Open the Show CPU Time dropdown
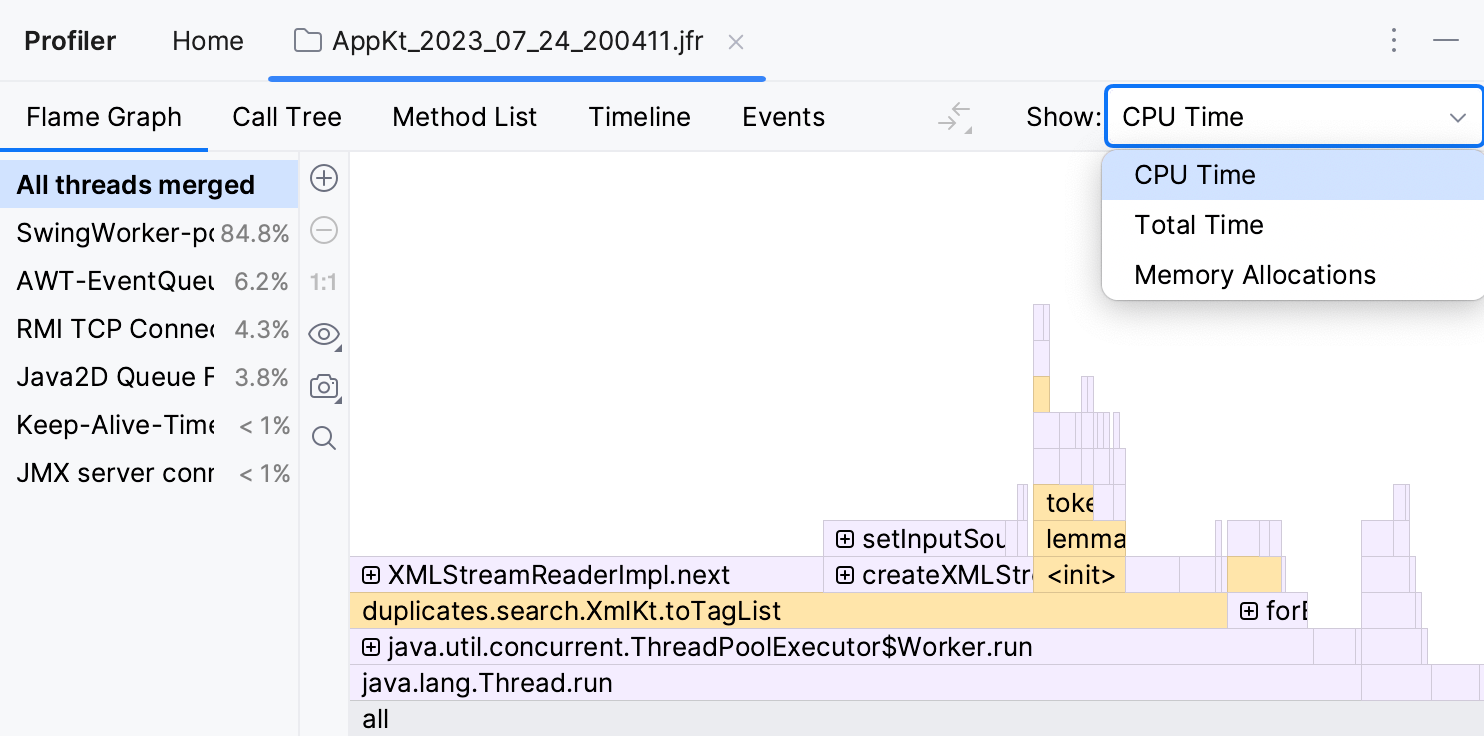1484x736 pixels. pyautogui.click(x=1293, y=117)
